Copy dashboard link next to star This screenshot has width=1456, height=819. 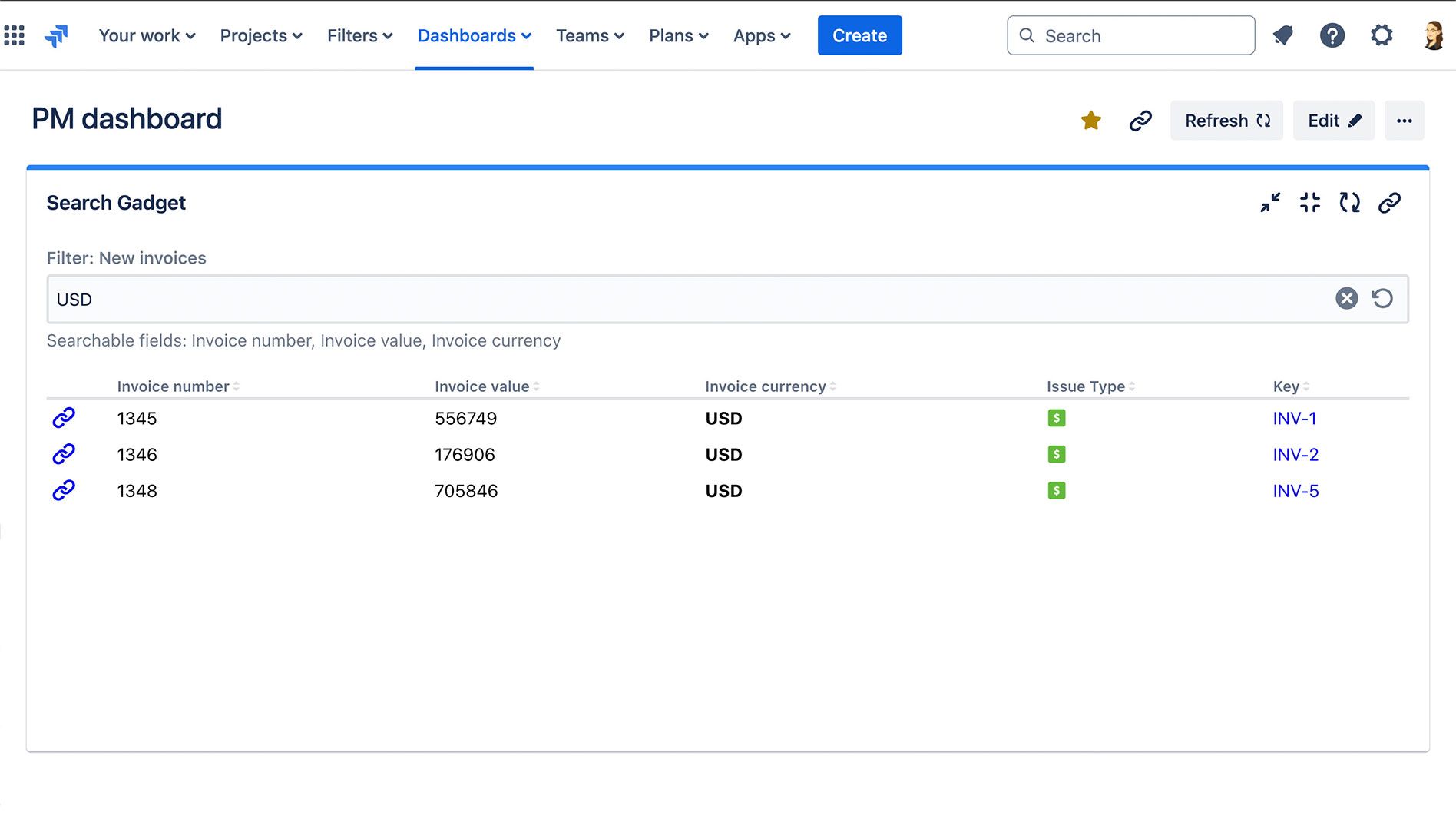coord(1140,121)
